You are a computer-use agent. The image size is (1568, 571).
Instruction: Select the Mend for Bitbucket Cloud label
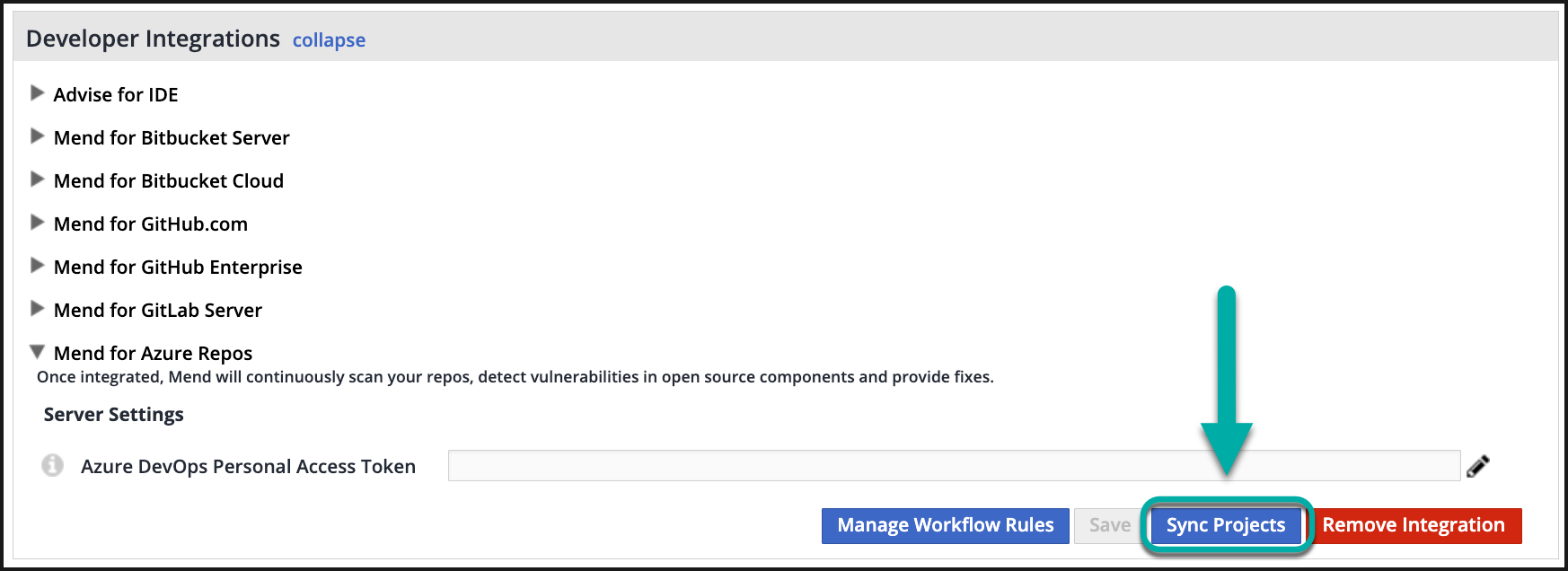click(169, 180)
